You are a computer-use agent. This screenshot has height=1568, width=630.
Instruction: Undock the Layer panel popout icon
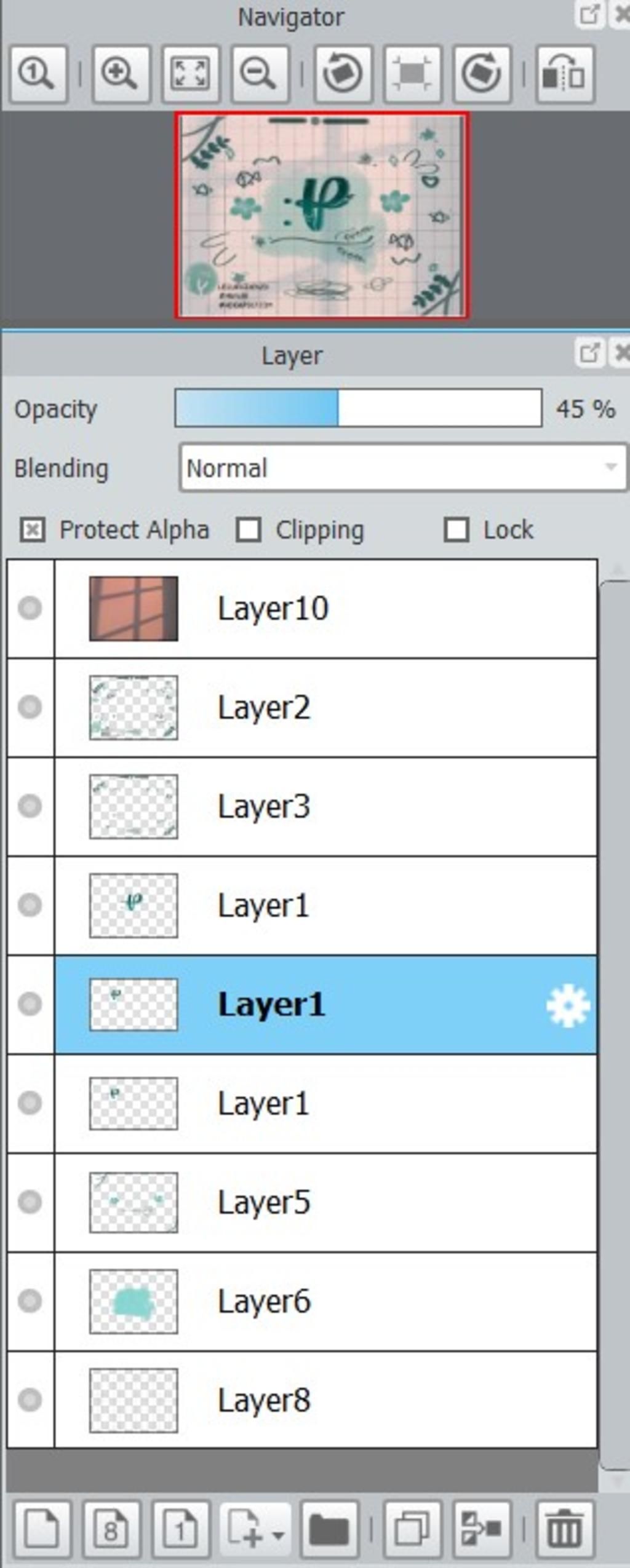(x=589, y=352)
